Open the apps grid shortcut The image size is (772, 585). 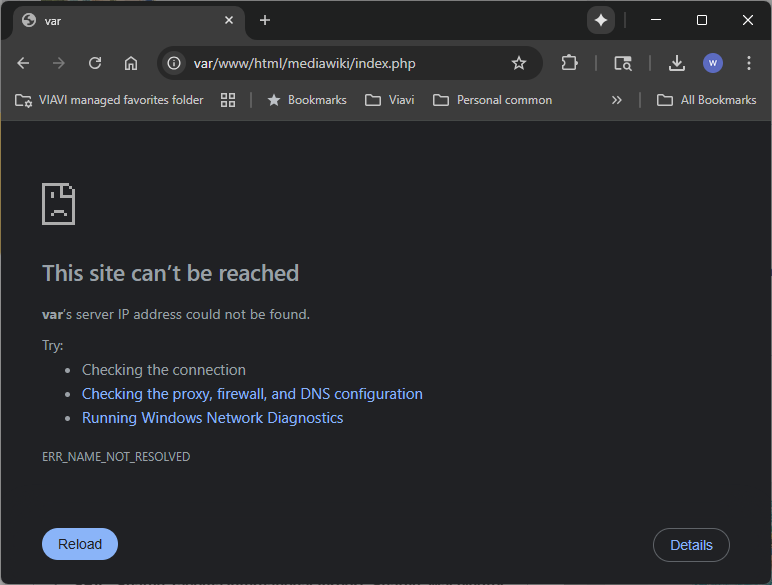228,100
